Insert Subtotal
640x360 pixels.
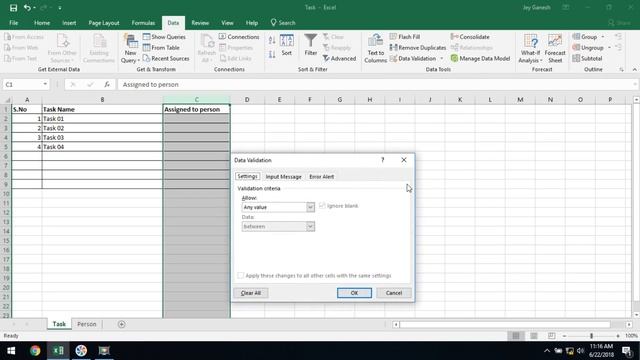coord(587,59)
